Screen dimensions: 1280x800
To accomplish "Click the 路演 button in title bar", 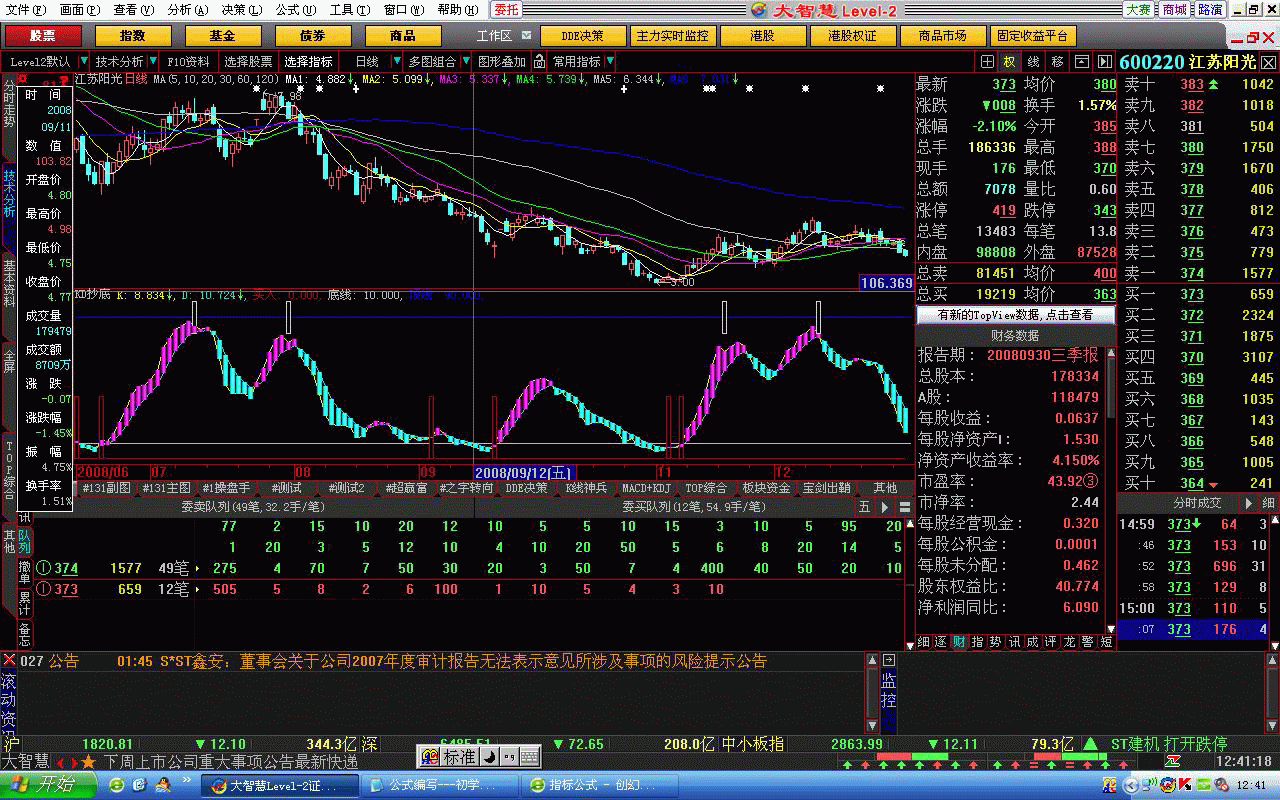I will (x=1210, y=10).
